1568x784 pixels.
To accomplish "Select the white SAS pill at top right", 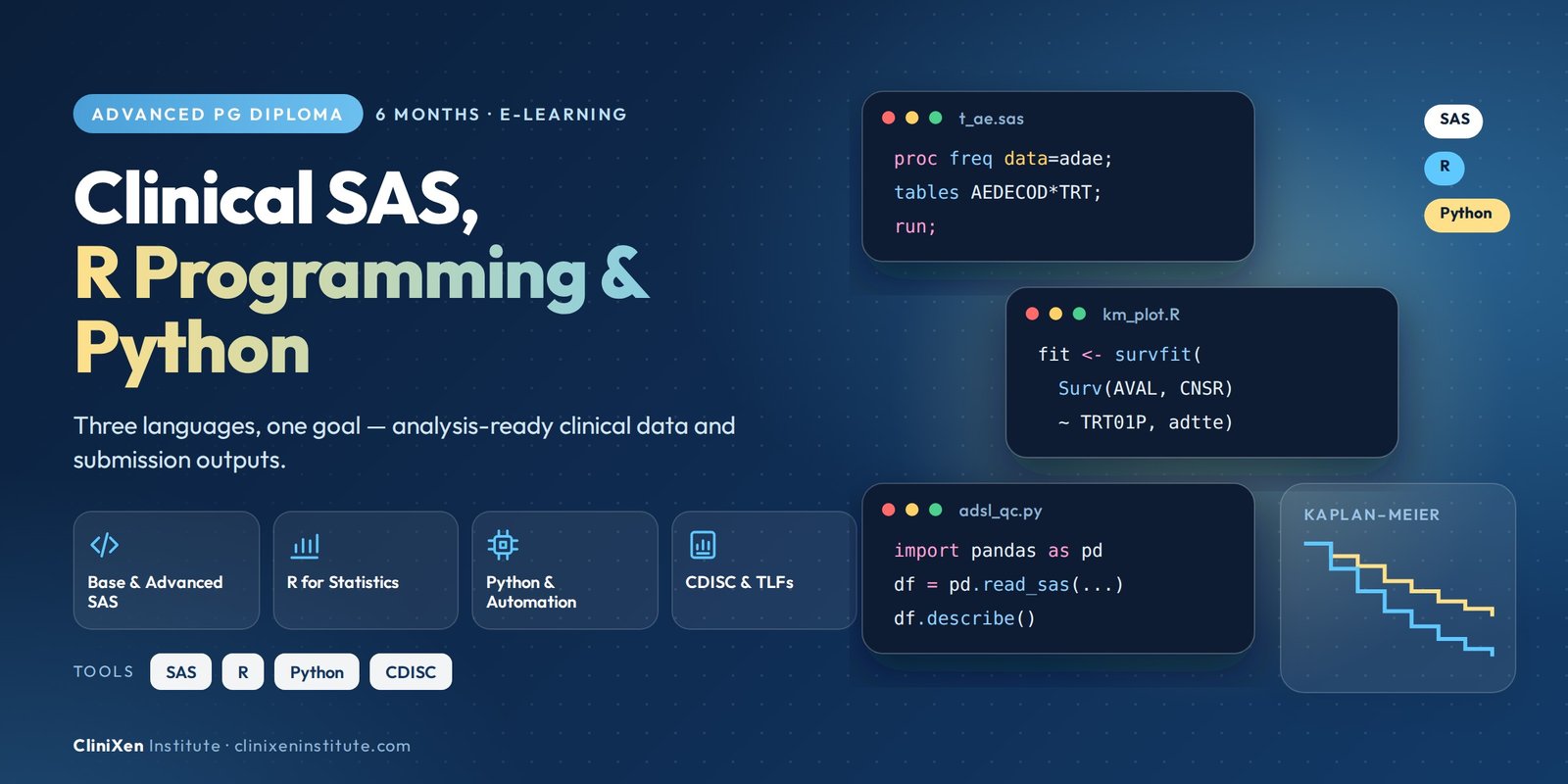I will tap(1453, 121).
